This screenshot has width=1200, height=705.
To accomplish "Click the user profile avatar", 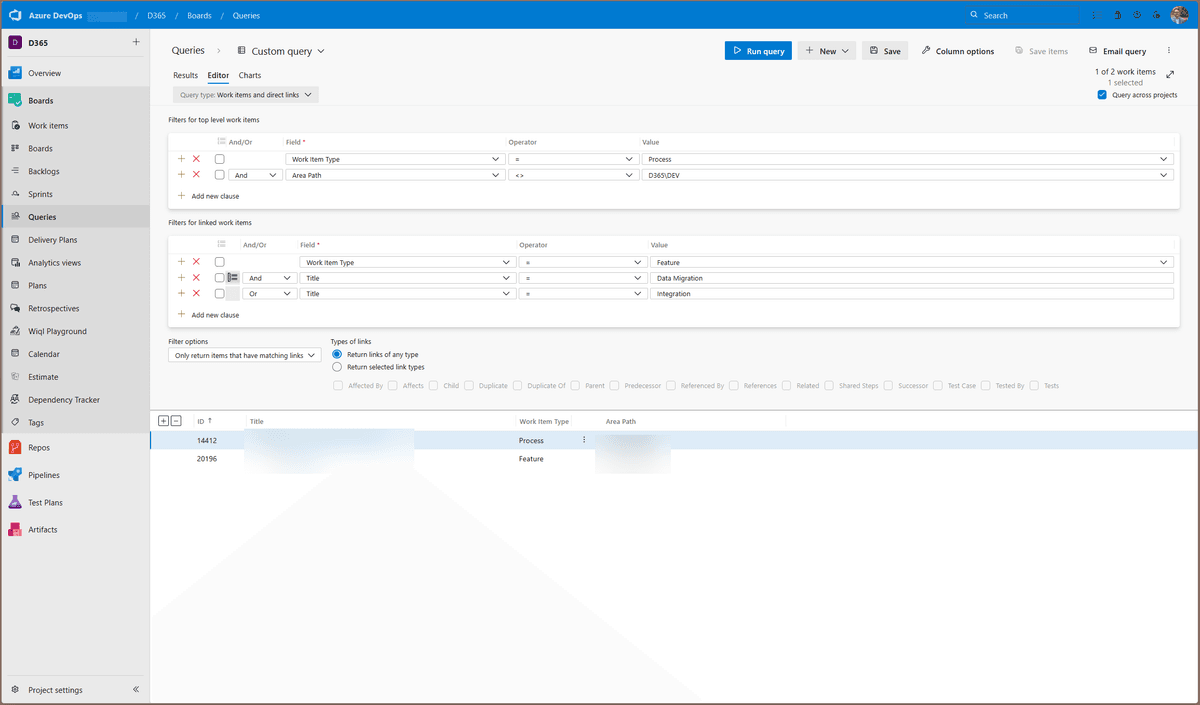I will (1181, 15).
